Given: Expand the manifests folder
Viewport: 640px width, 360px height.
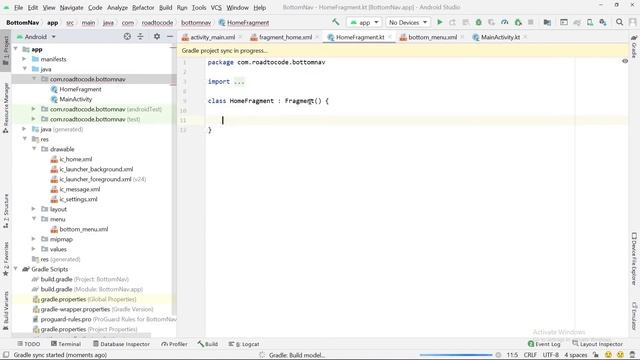Looking at the screenshot, I should 24,59.
